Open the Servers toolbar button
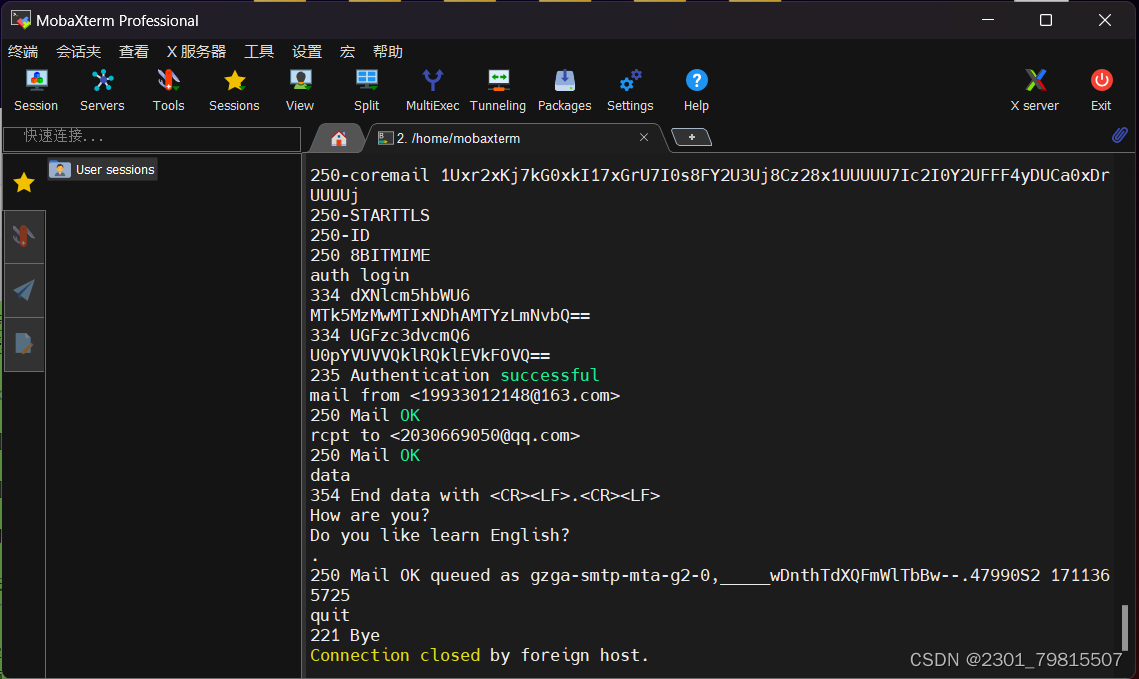Image resolution: width=1139 pixels, height=679 pixels. (102, 90)
